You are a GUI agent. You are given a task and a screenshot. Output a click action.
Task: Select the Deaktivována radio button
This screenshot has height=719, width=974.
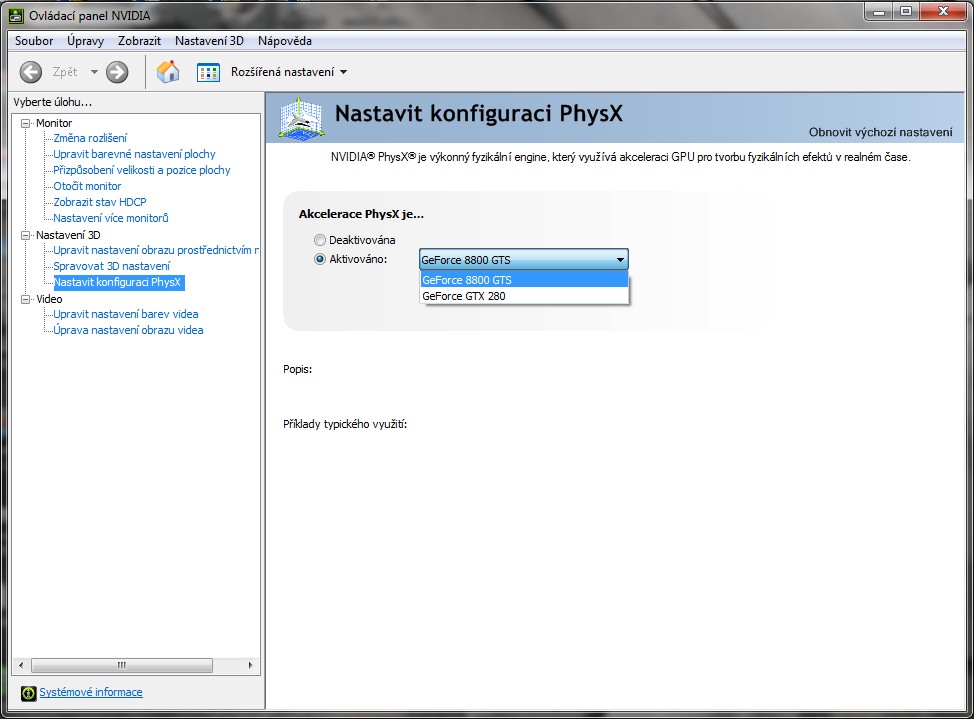320,240
